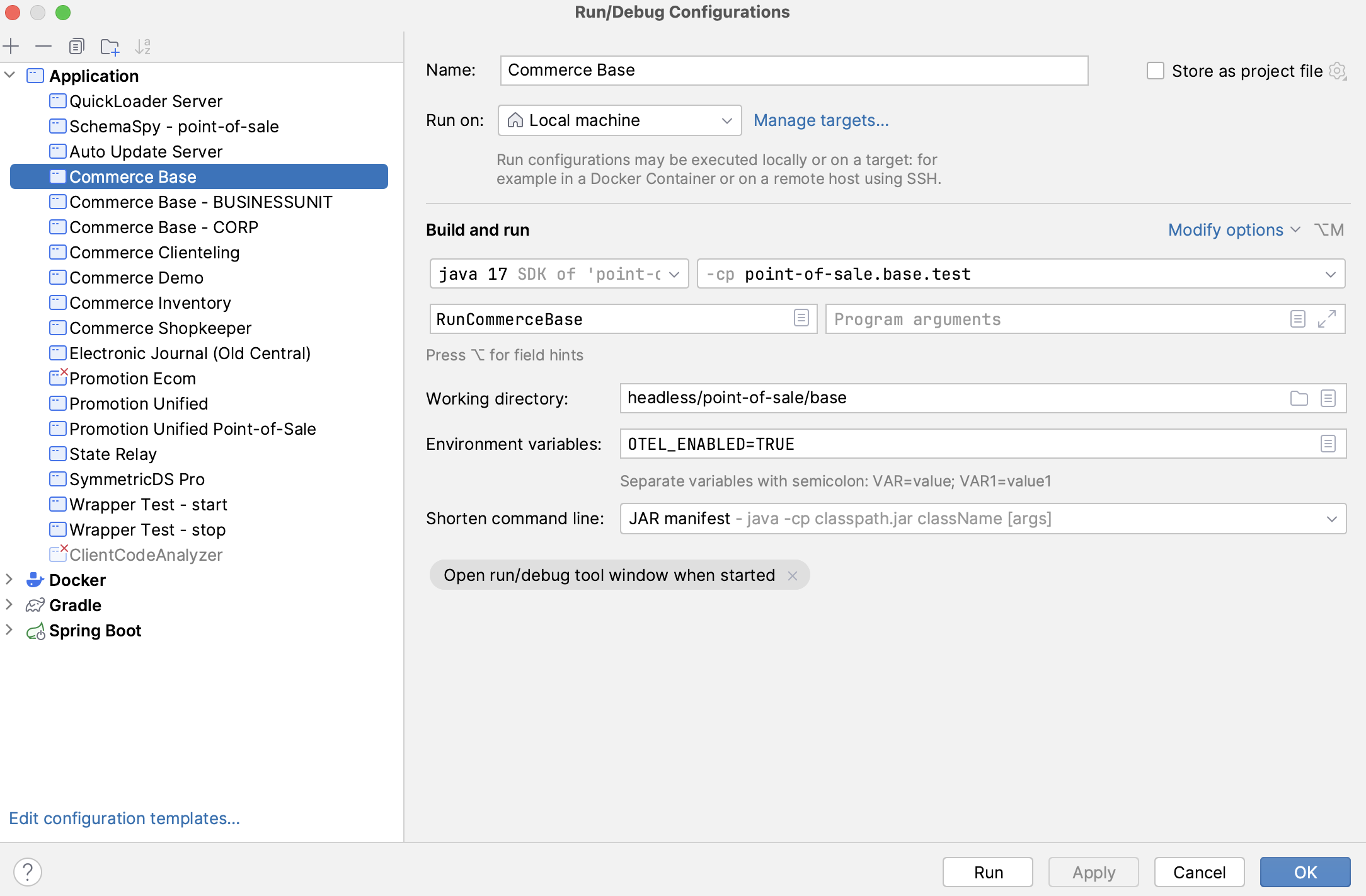Open the Shorten command line dropdown
1366x896 pixels.
983,519
